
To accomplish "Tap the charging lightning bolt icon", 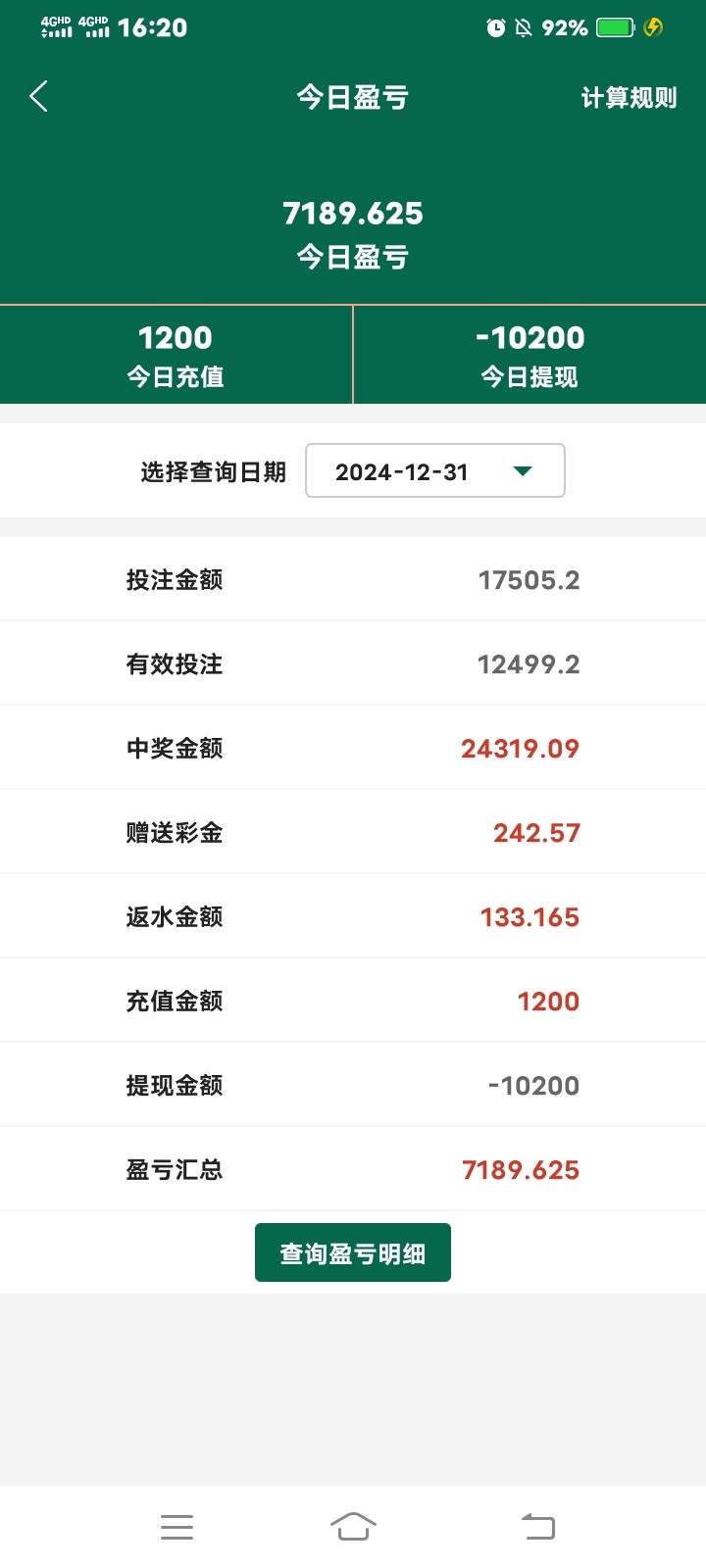I will tap(653, 27).
